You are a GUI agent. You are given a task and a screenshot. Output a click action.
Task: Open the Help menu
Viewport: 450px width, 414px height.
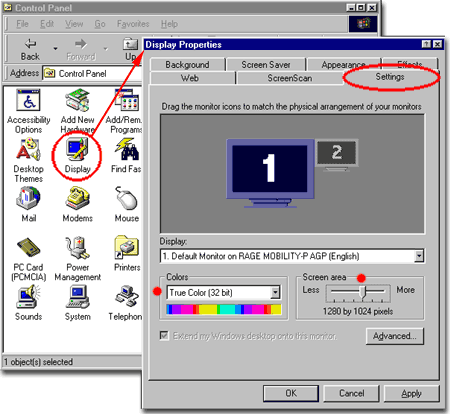click(169, 24)
